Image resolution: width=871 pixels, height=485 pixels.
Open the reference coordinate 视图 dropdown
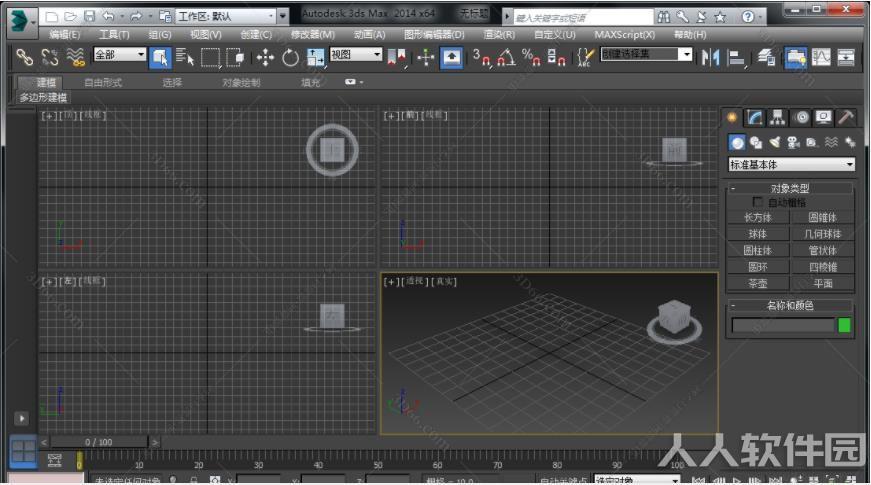[356, 54]
